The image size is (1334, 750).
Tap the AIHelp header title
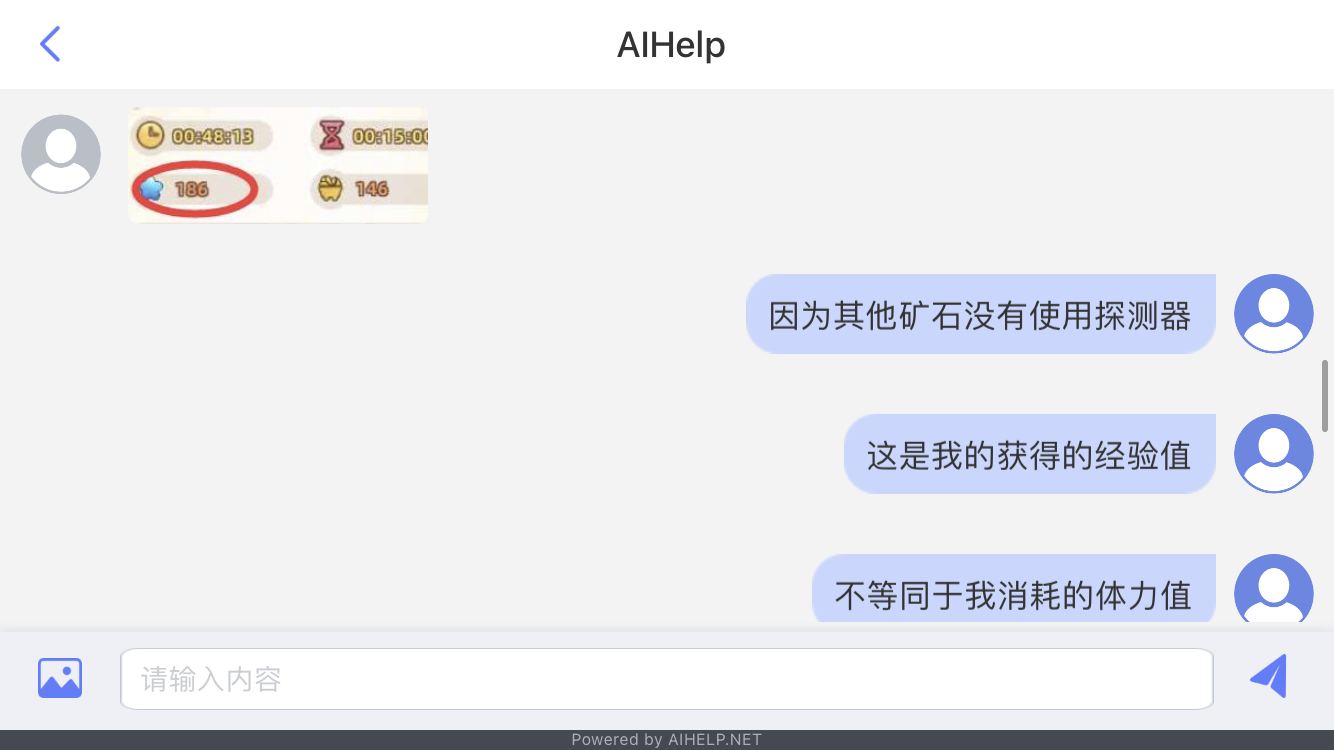[671, 45]
